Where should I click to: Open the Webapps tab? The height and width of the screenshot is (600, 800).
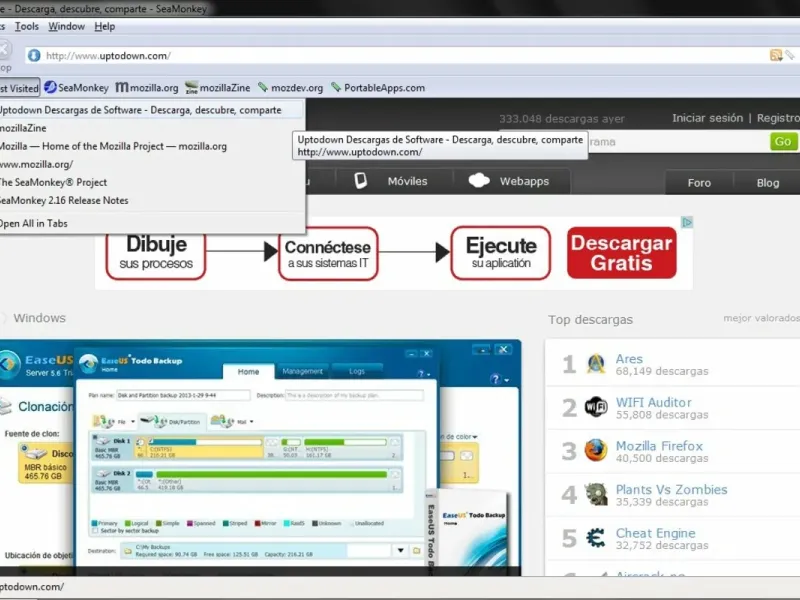pos(510,181)
